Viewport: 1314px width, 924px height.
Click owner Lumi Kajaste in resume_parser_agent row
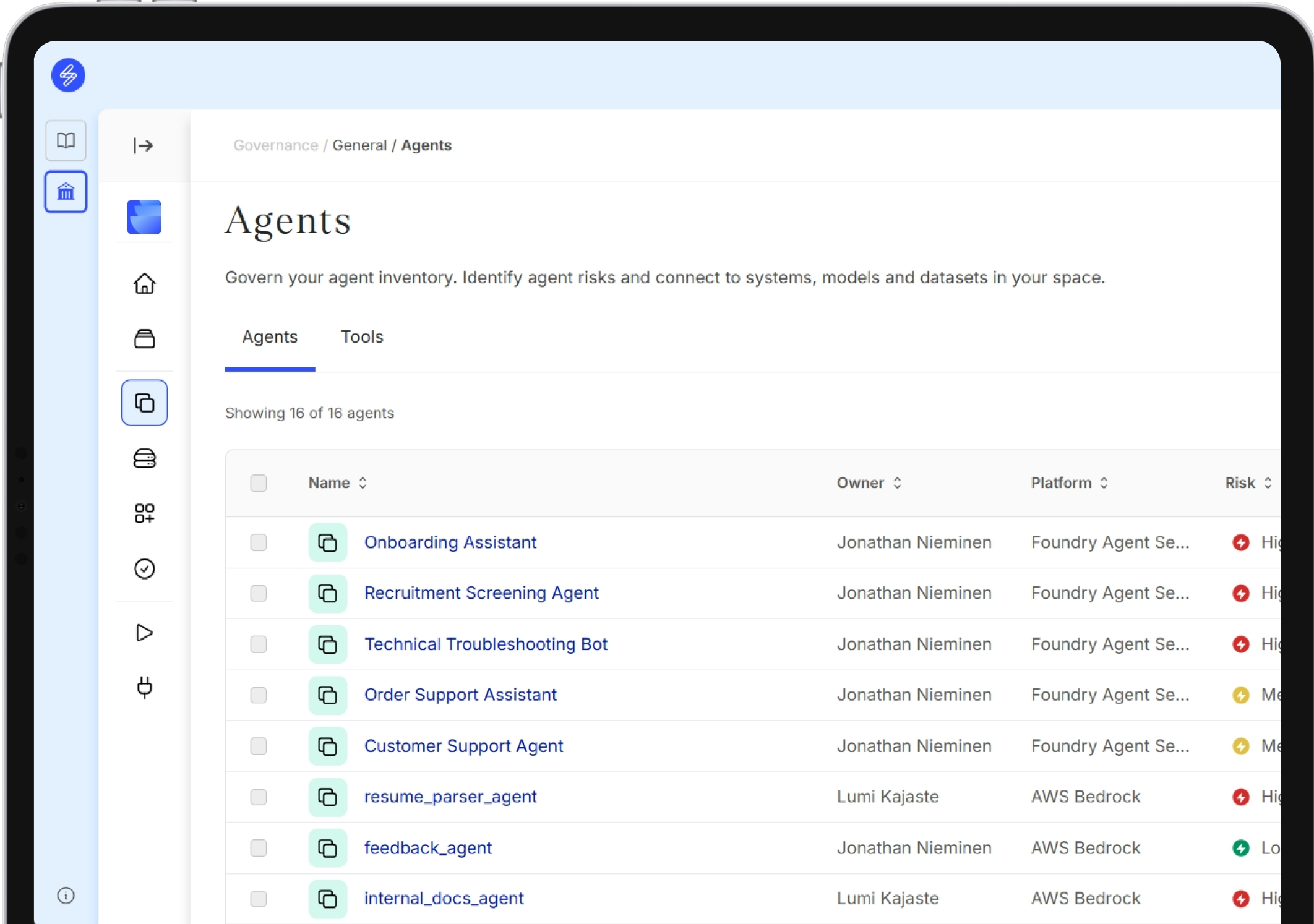[888, 797]
